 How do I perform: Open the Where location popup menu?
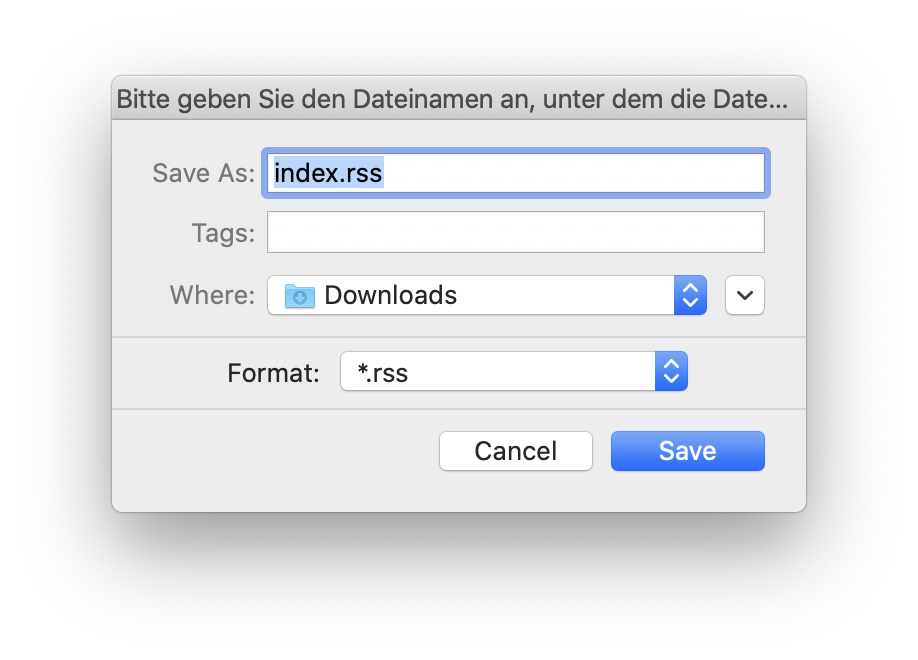click(487, 295)
